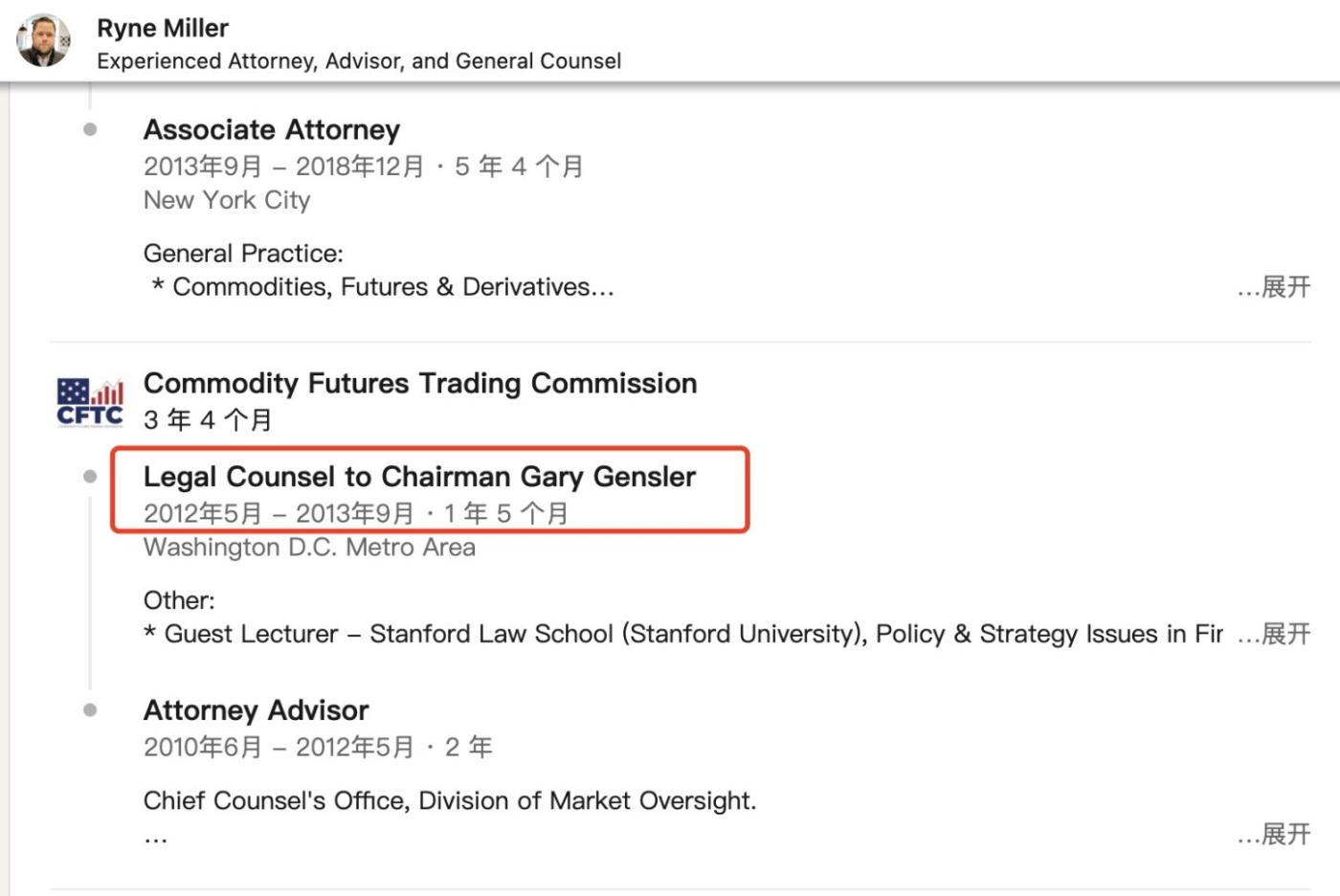Click the Washington D.C. Metro Area location
1340x896 pixels.
click(x=309, y=548)
